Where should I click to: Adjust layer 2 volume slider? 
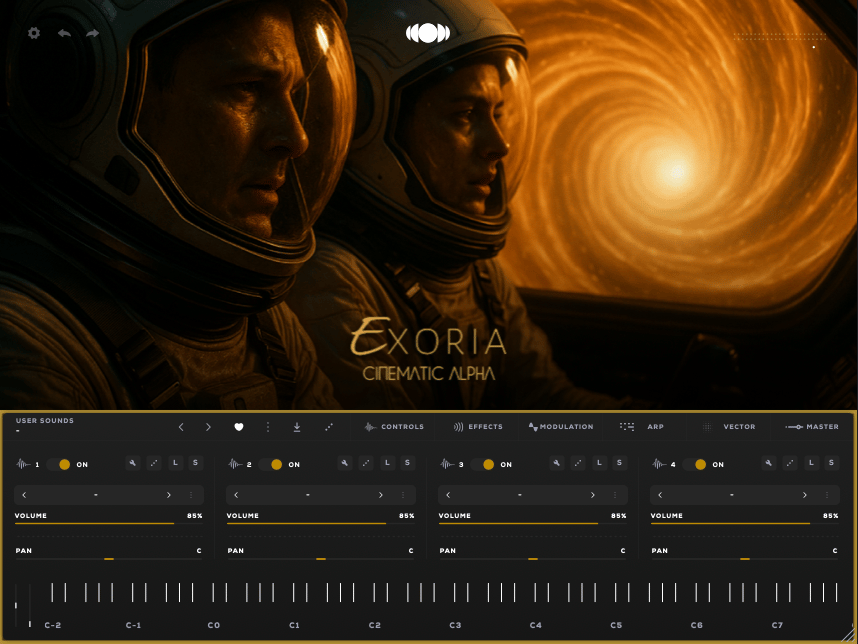point(320,524)
